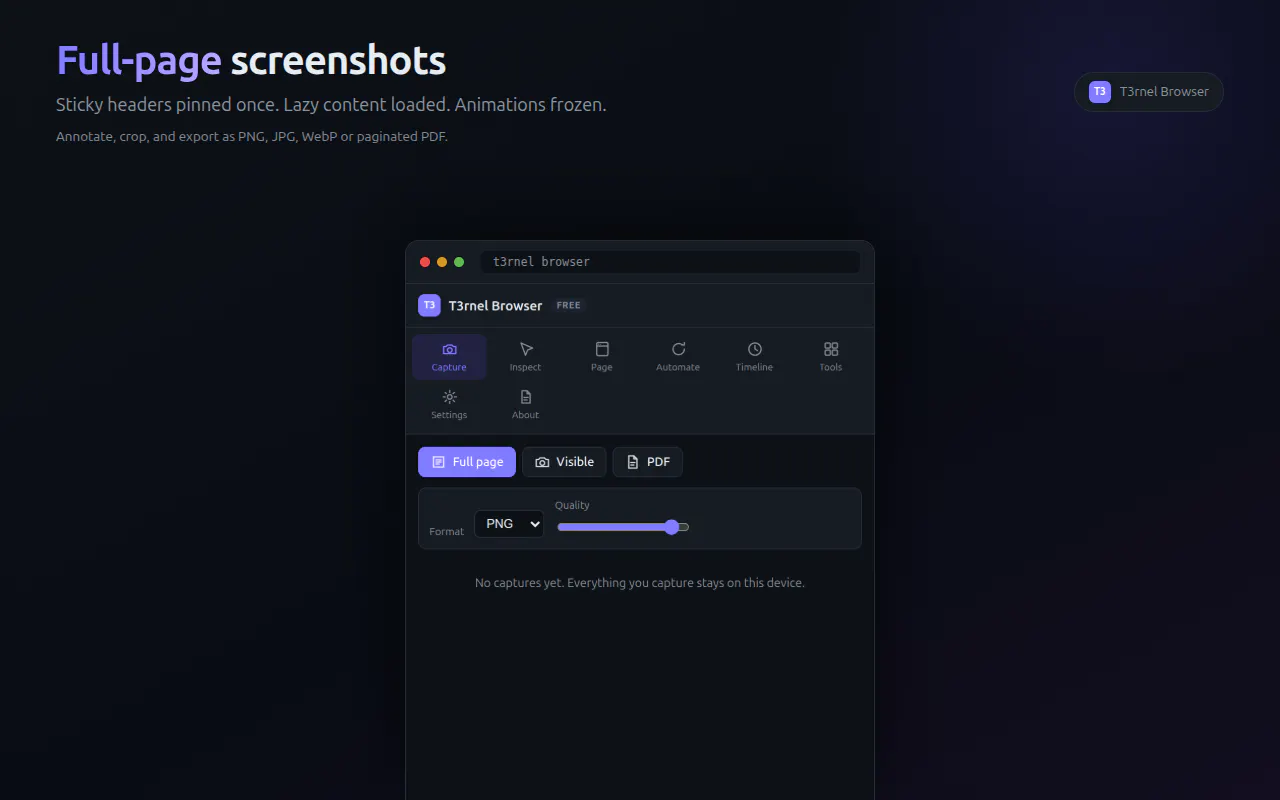This screenshot has height=800, width=1280.
Task: Switch to the Inspect tab
Action: 525,357
